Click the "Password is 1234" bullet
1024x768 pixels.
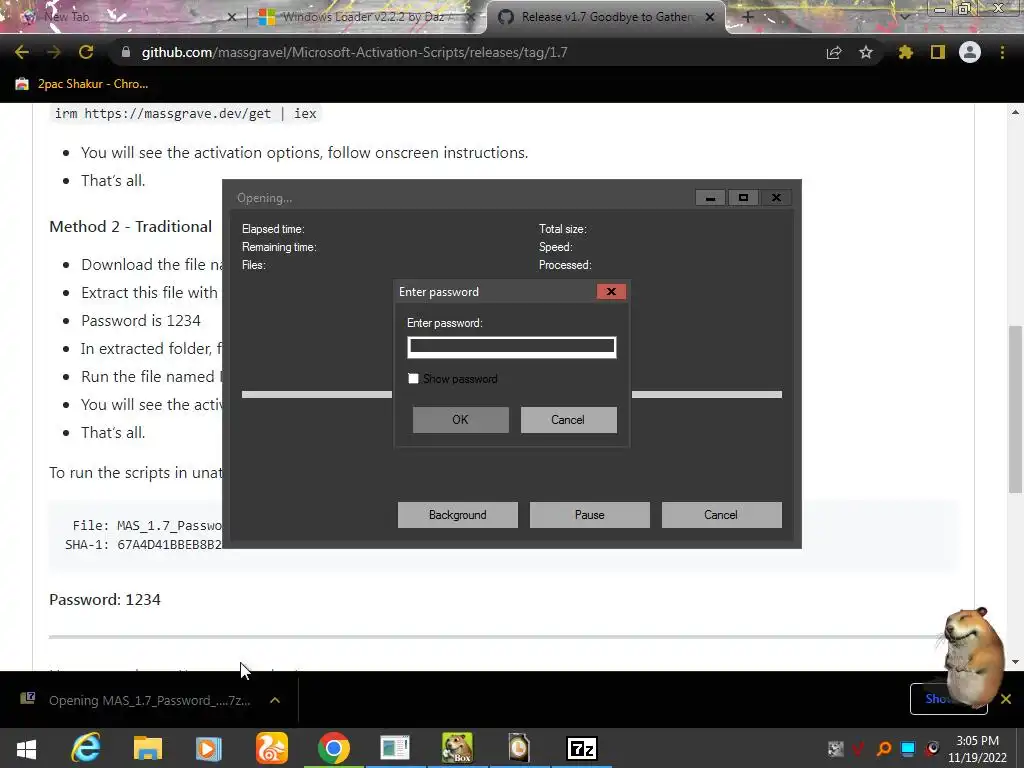coord(140,321)
